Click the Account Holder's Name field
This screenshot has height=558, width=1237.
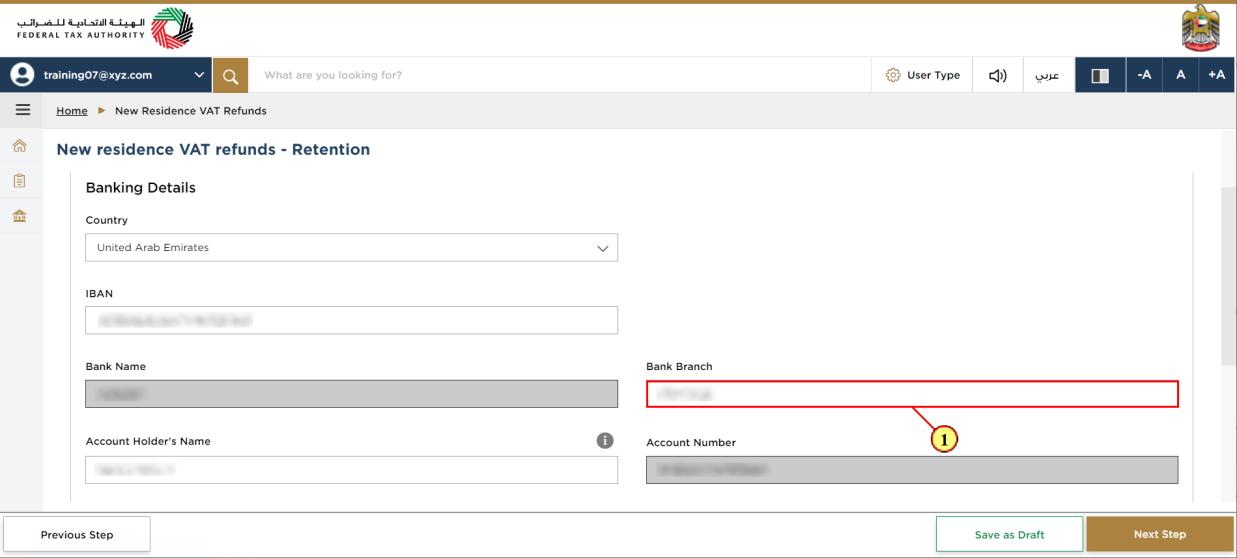[351, 470]
